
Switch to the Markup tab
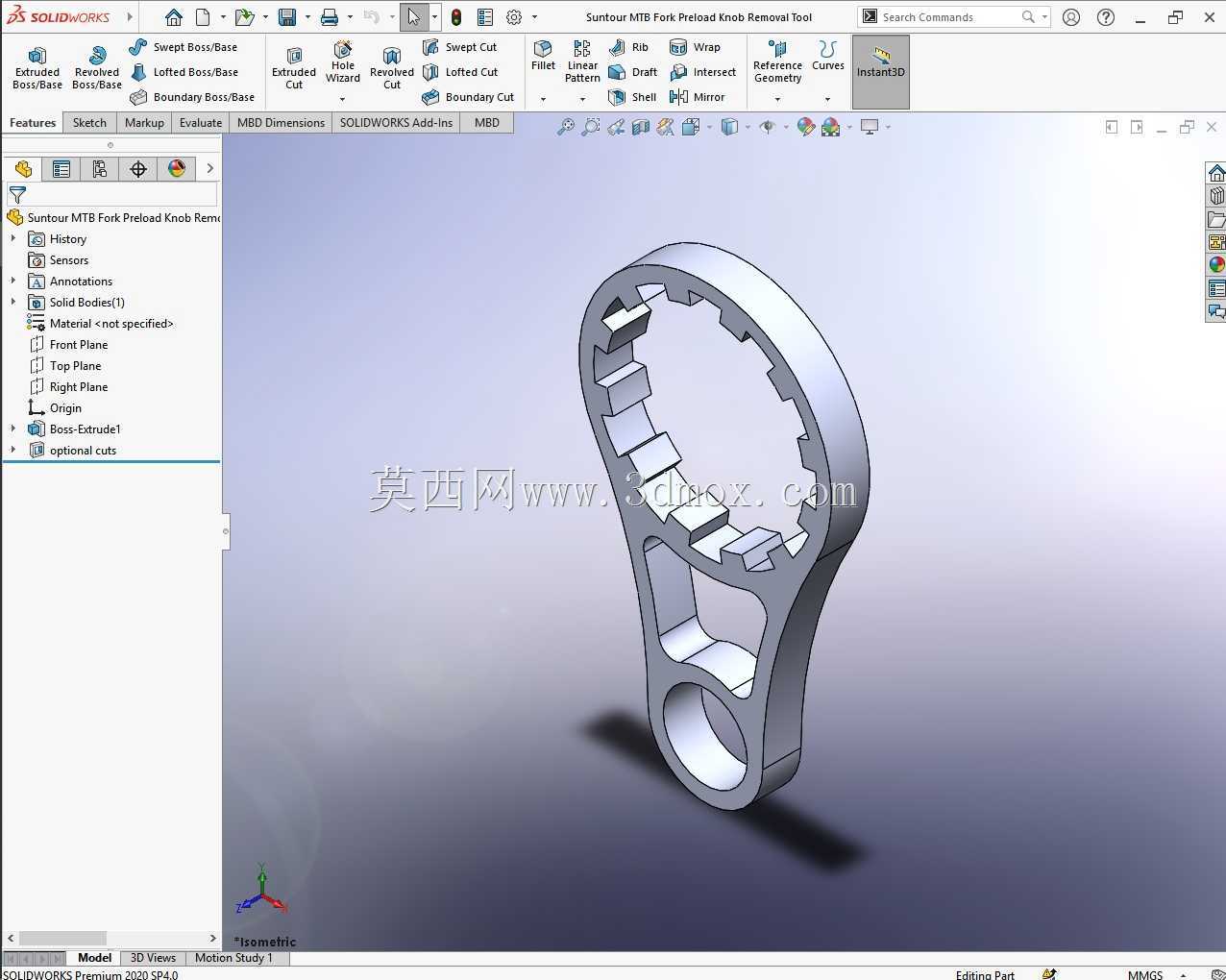[x=144, y=123]
